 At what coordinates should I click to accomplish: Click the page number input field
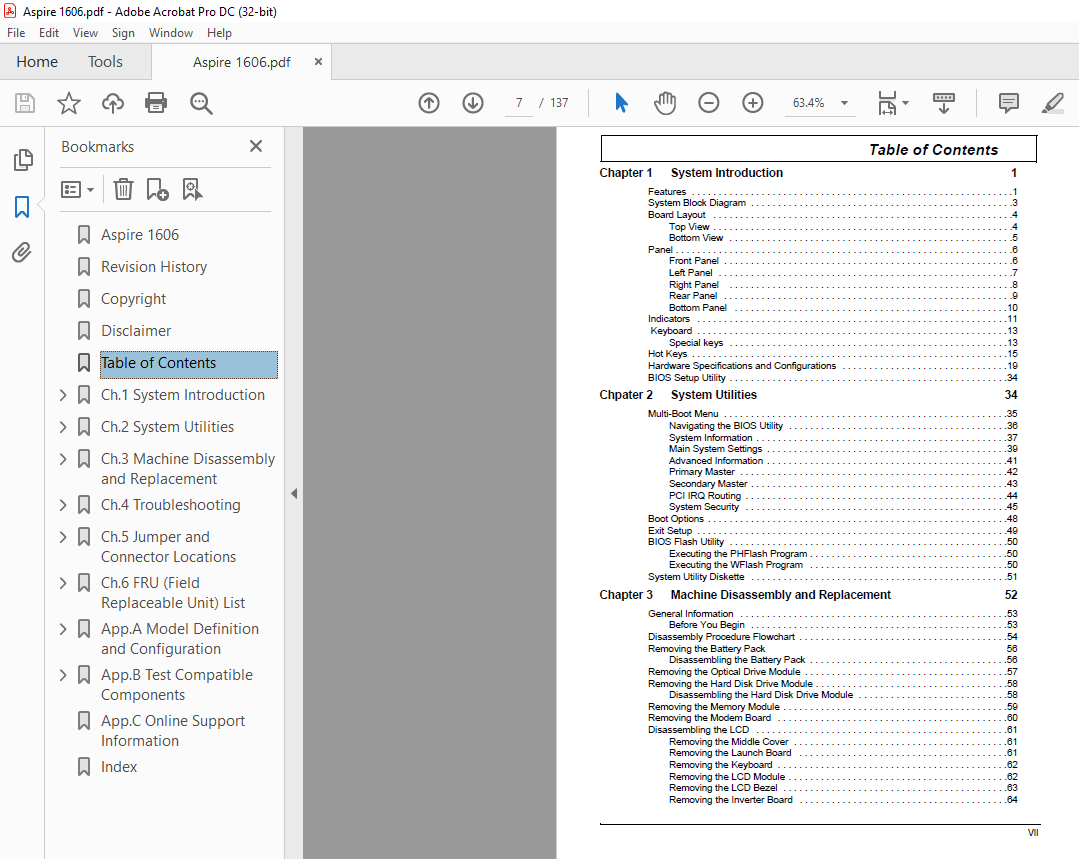(519, 103)
